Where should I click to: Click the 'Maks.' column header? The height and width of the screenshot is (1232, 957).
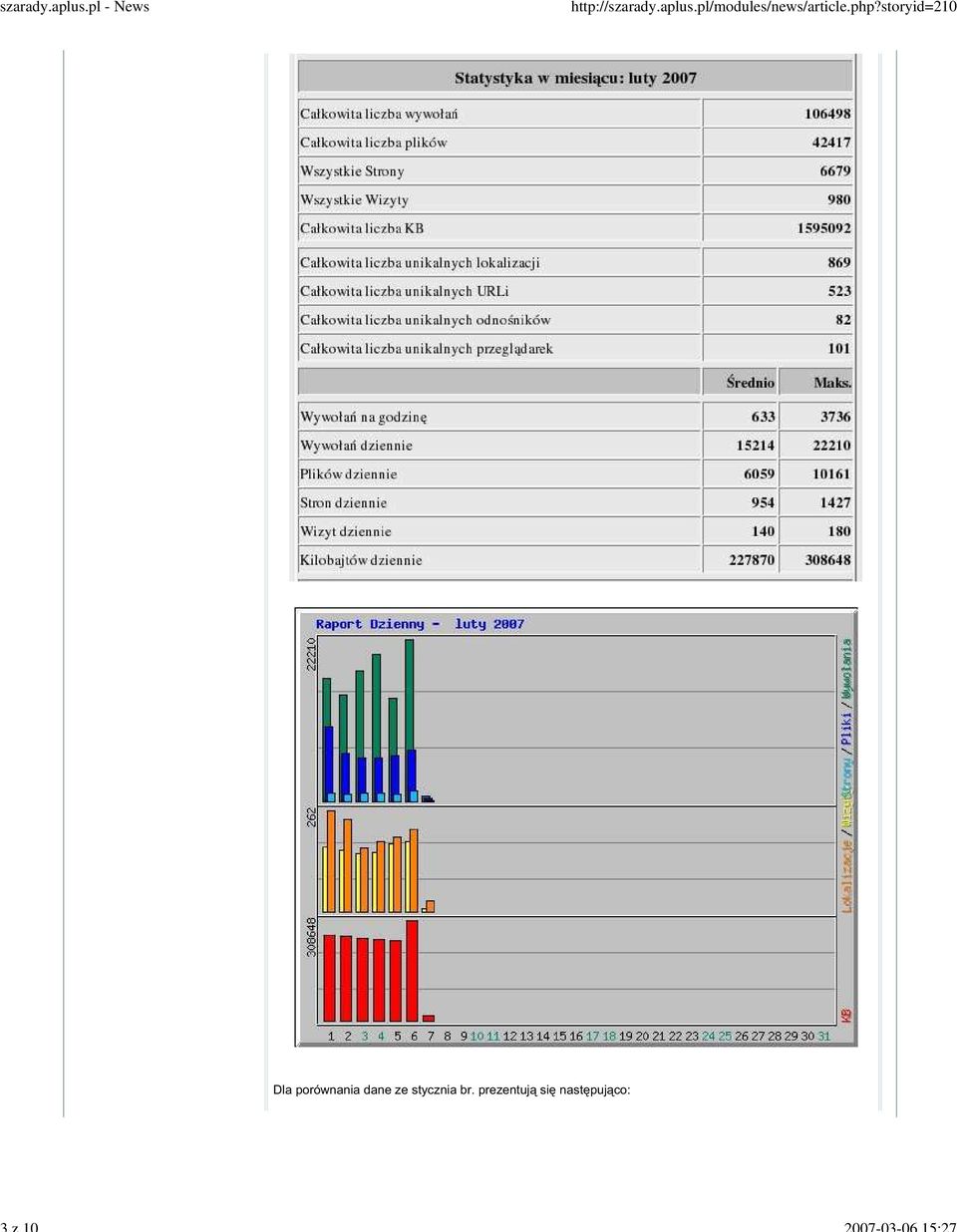[x=832, y=383]
